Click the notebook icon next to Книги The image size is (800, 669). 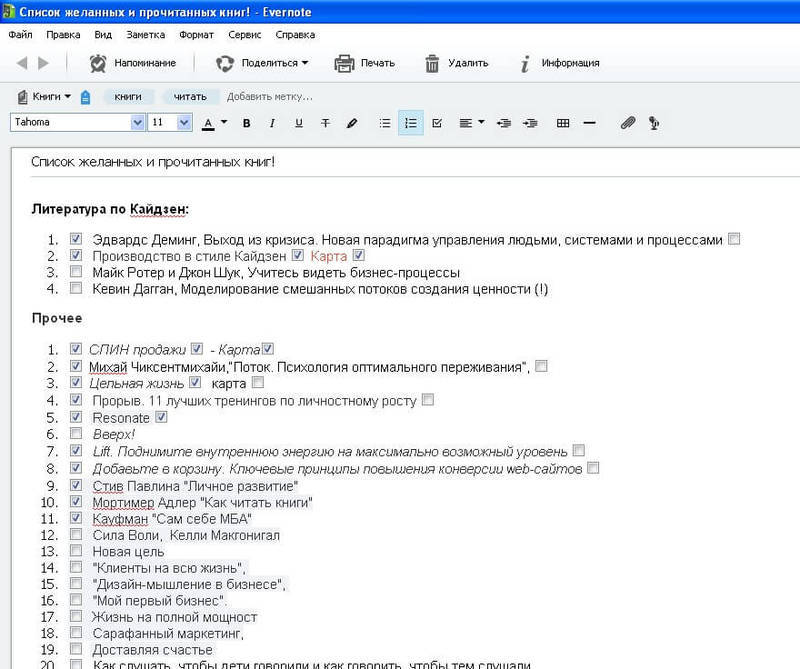[22, 96]
